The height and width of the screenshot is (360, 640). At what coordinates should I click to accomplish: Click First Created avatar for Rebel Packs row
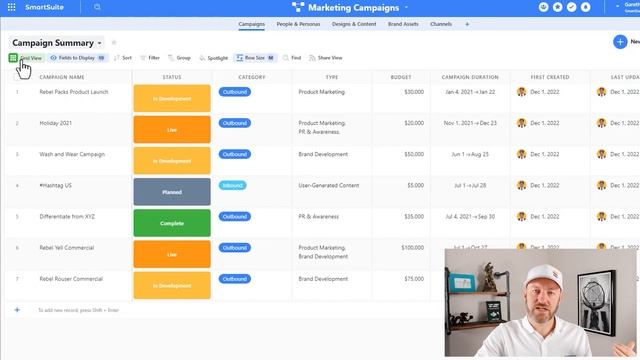coord(522,92)
